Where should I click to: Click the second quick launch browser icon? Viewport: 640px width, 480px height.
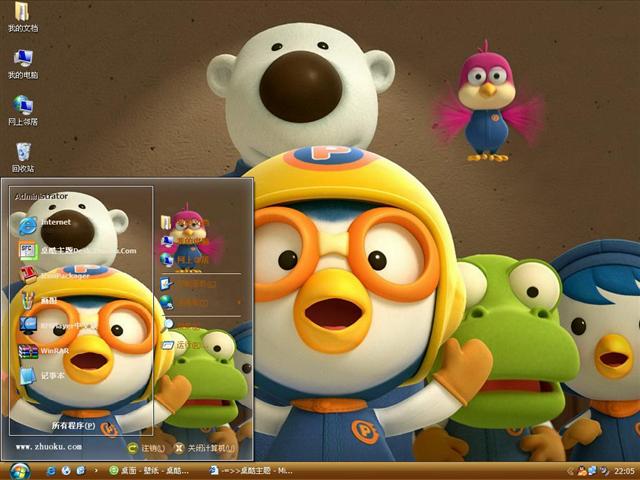pos(66,471)
